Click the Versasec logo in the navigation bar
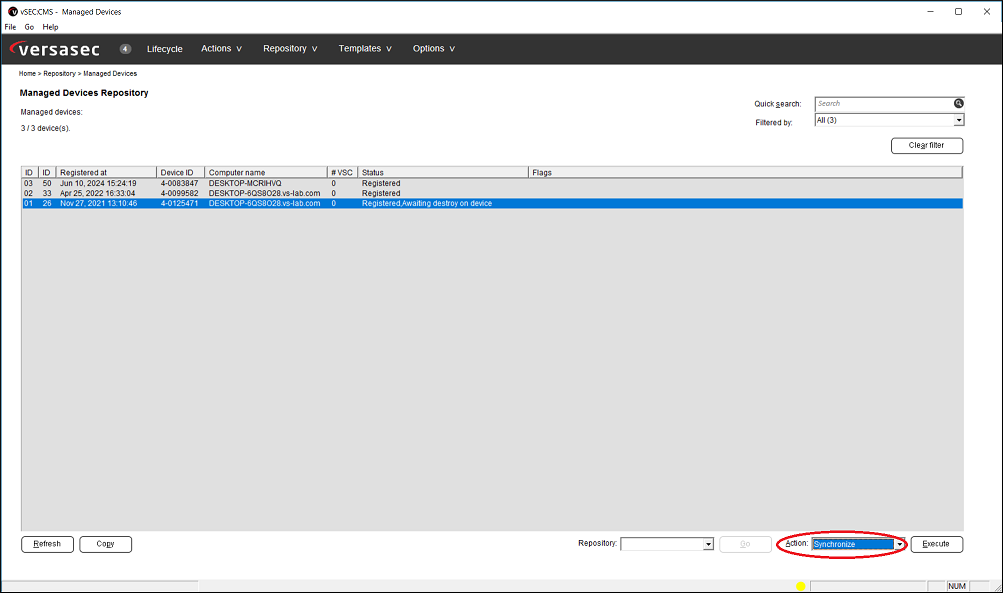 (55, 49)
